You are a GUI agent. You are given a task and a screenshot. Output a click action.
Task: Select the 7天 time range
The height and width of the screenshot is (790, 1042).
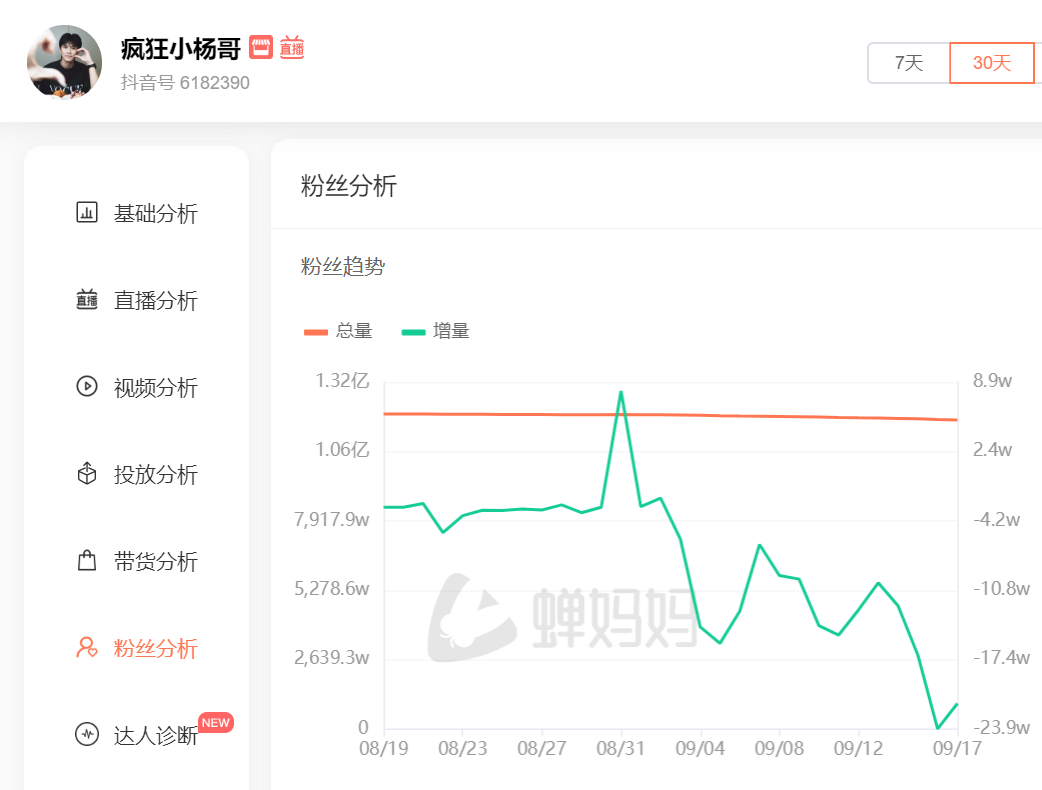[x=908, y=63]
